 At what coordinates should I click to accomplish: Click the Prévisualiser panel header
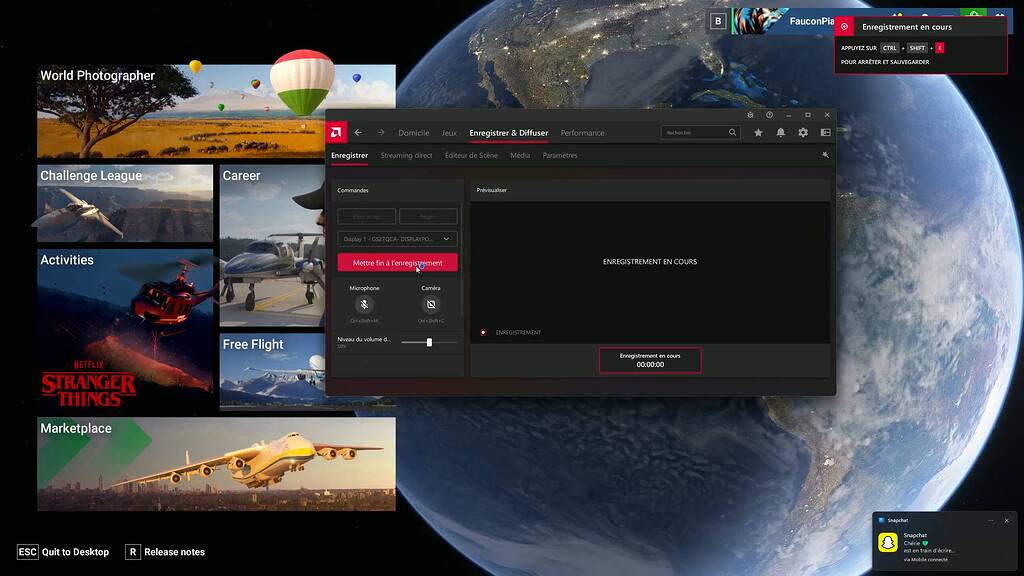[650, 190]
